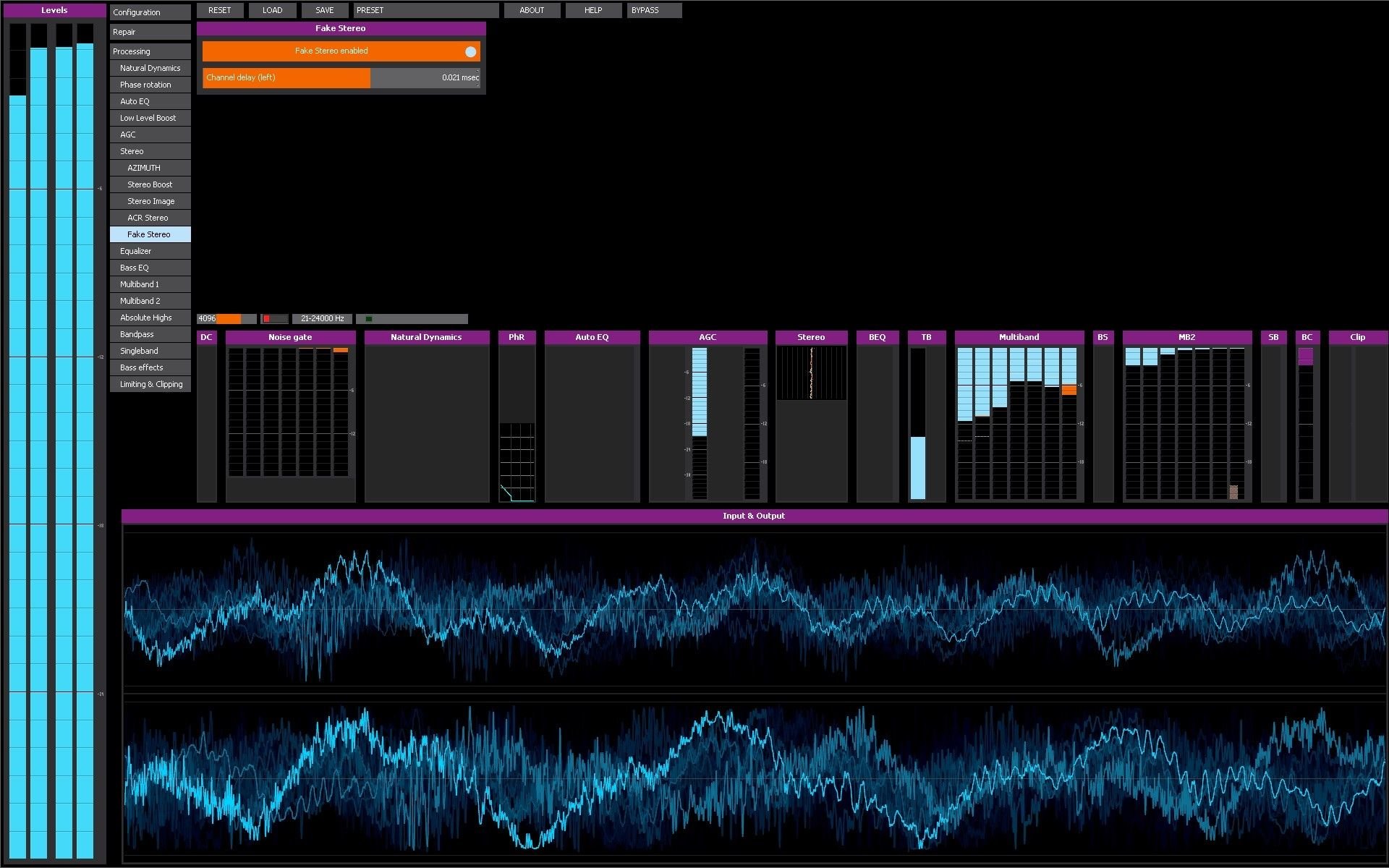Click the Natural Dynamics meter header

pos(427,338)
